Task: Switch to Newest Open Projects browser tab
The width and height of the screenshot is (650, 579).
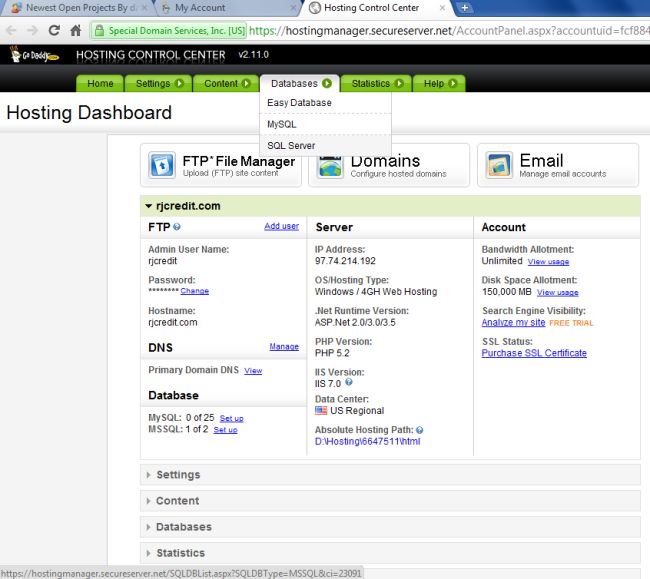Action: coord(78,8)
